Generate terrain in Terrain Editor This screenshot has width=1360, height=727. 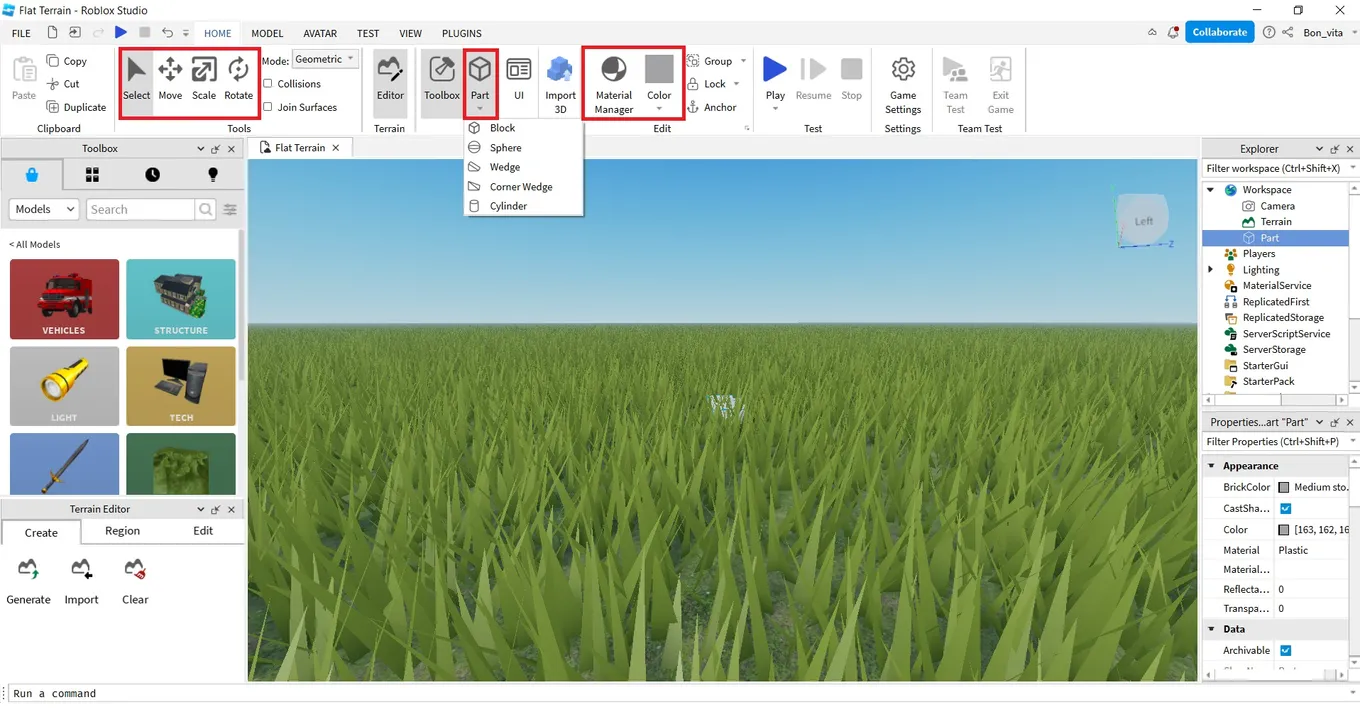point(28,582)
